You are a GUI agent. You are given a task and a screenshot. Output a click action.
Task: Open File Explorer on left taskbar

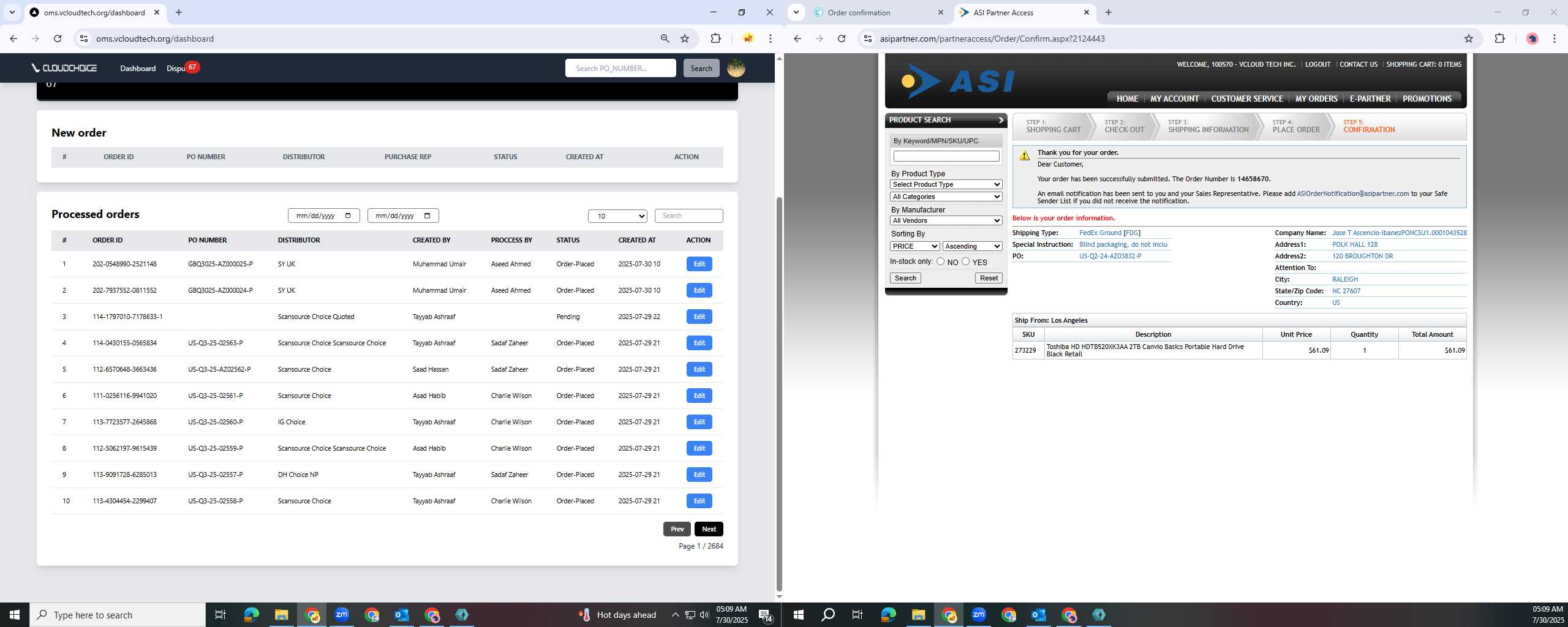tap(281, 615)
